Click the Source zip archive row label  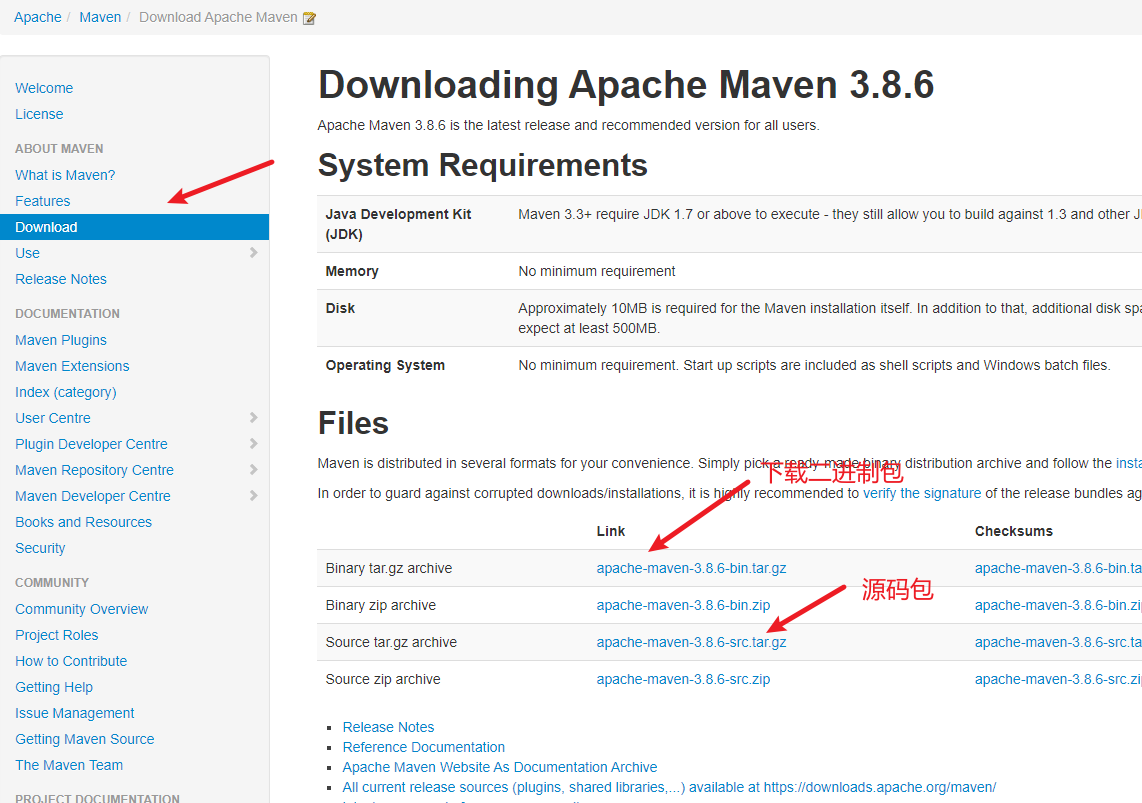point(383,680)
